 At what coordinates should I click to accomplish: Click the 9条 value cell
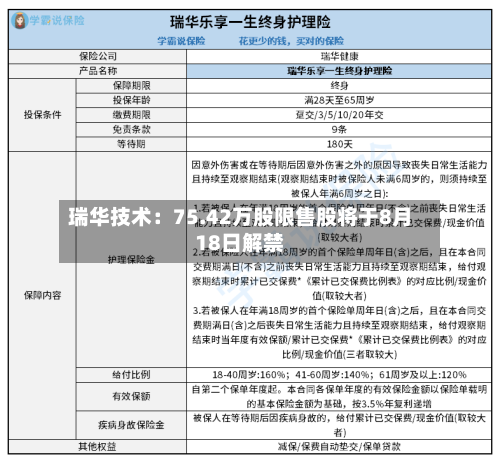pyautogui.click(x=339, y=129)
